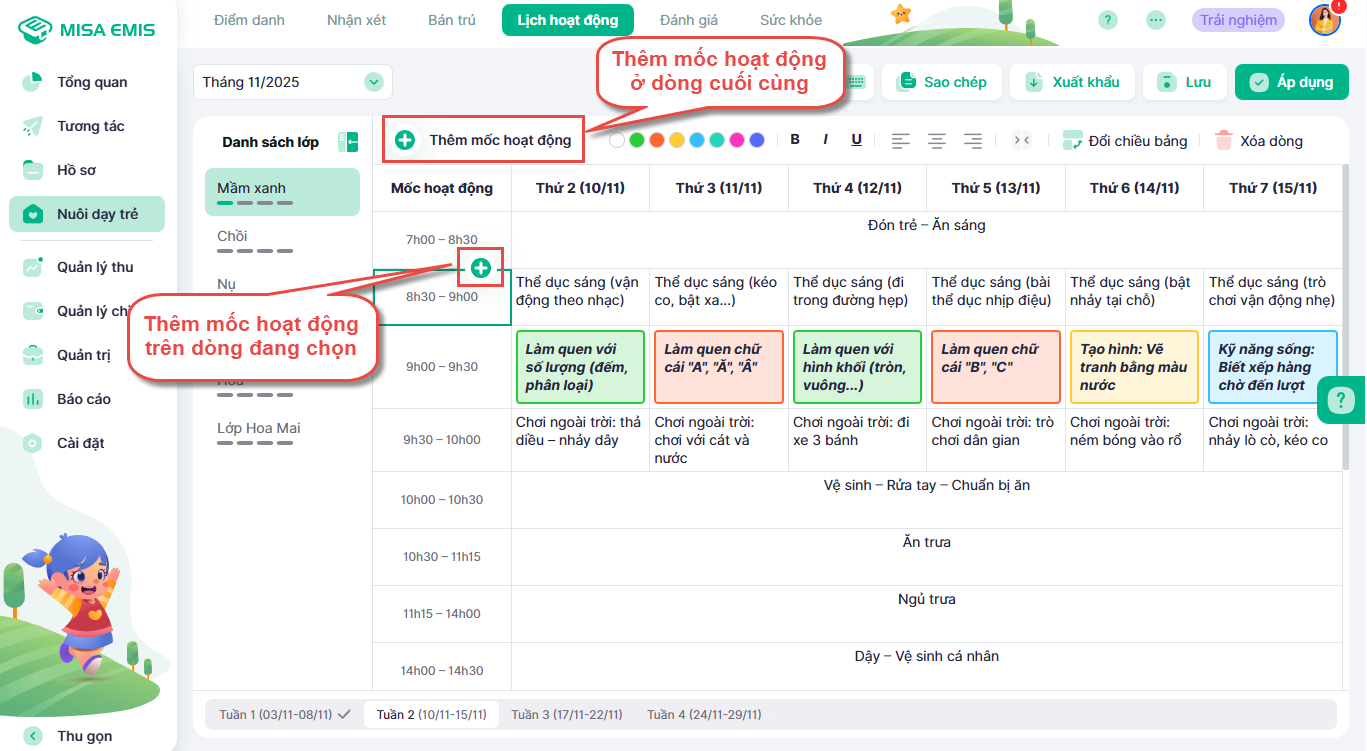Open the Tháng 11/2025 month dropdown
Screen dimensions: 1367x751
pos(374,82)
